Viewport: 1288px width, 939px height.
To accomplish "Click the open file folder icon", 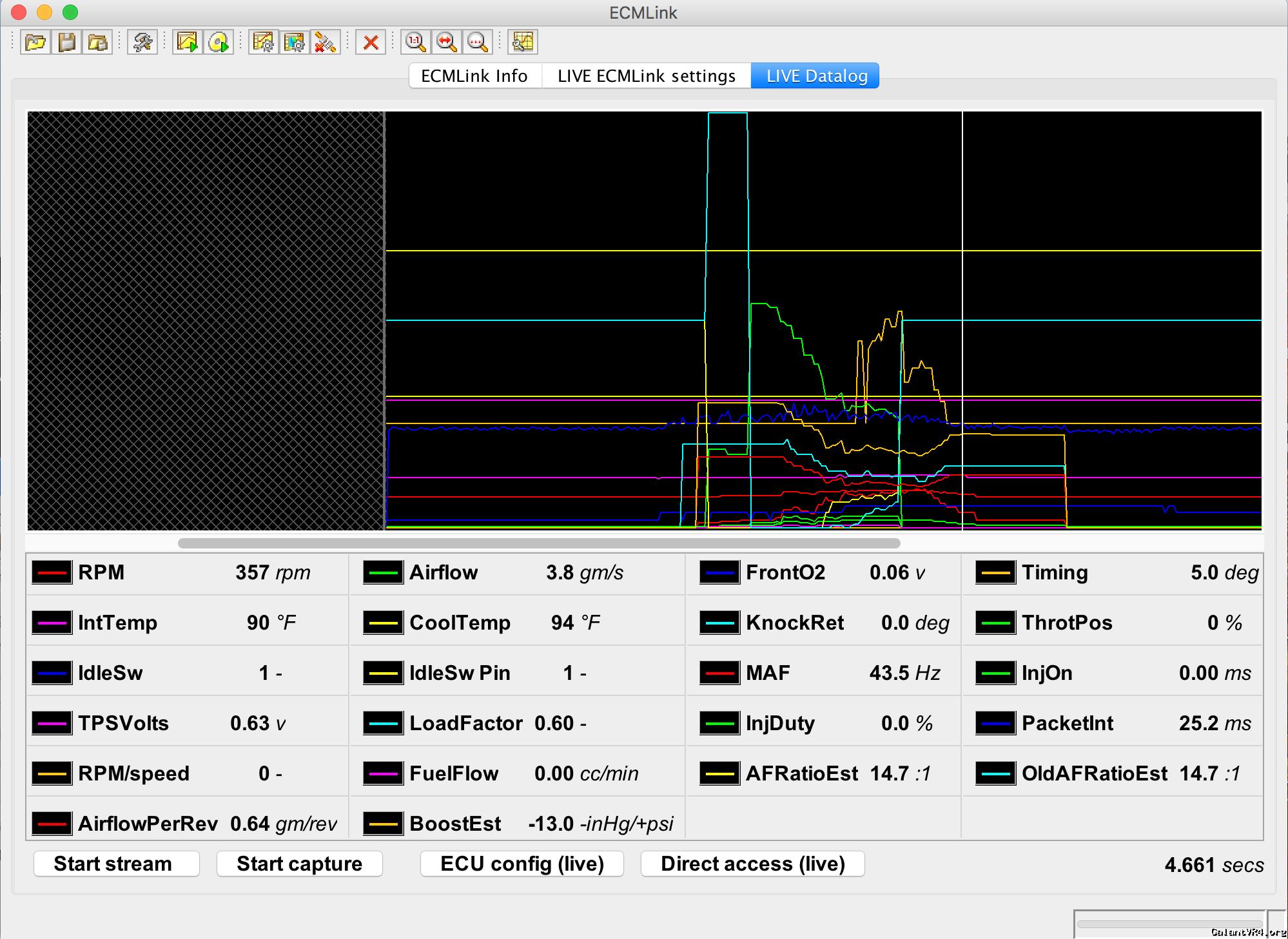I will (x=35, y=43).
